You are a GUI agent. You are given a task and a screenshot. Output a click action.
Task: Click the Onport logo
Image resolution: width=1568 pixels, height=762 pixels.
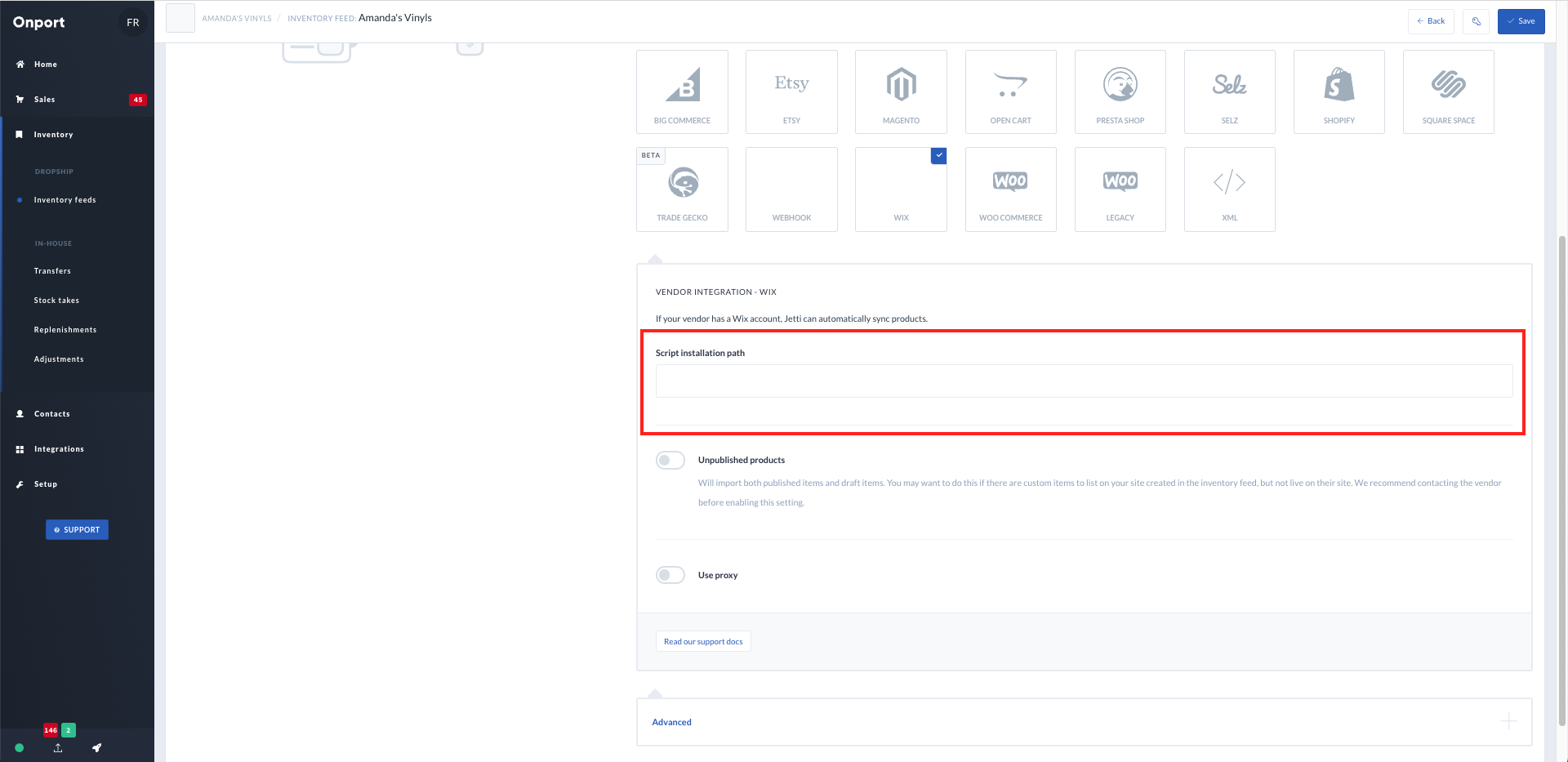(x=38, y=22)
